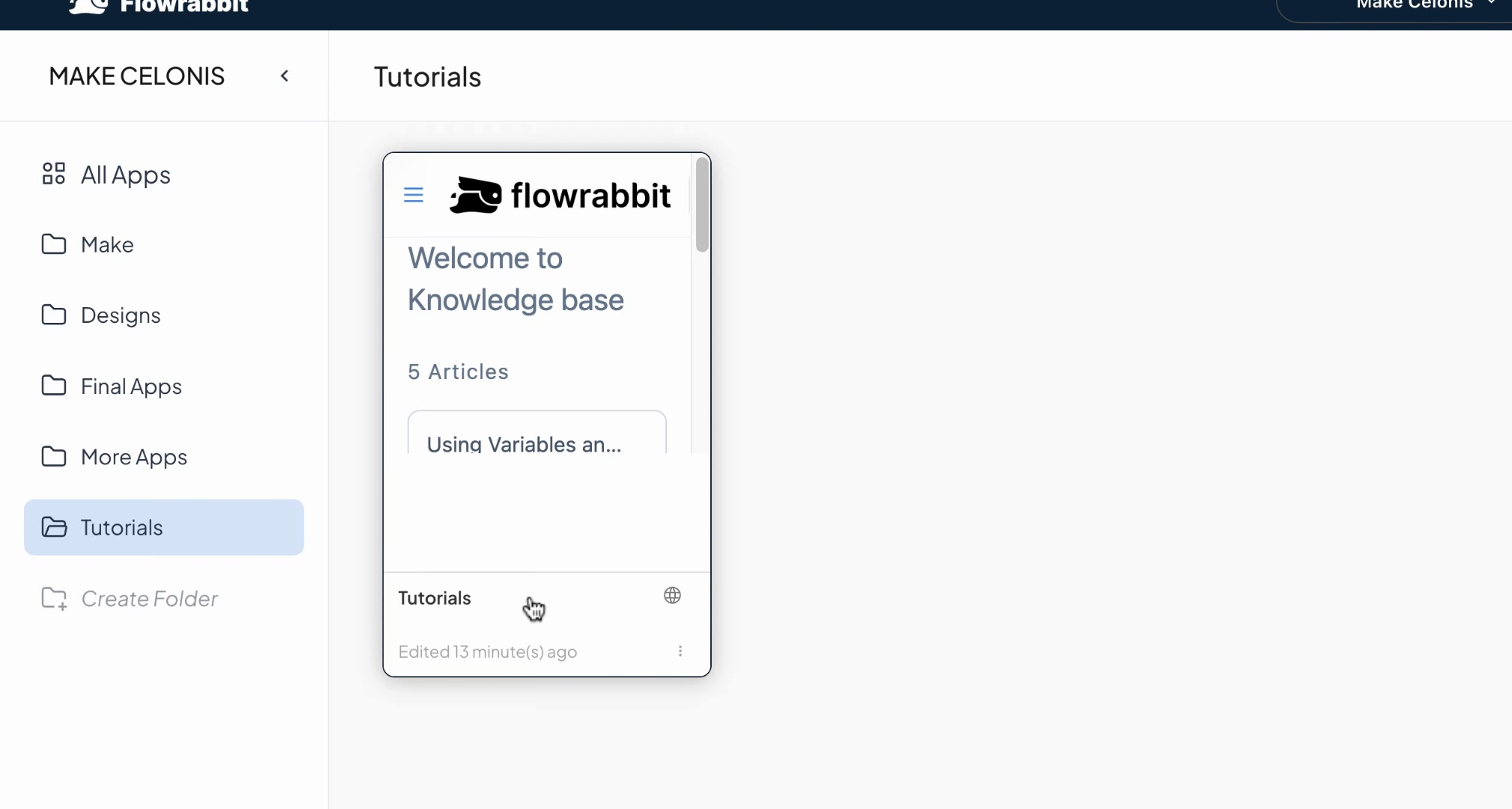The height and width of the screenshot is (809, 1512).
Task: Click the More Apps folder icon
Action: [x=54, y=456]
